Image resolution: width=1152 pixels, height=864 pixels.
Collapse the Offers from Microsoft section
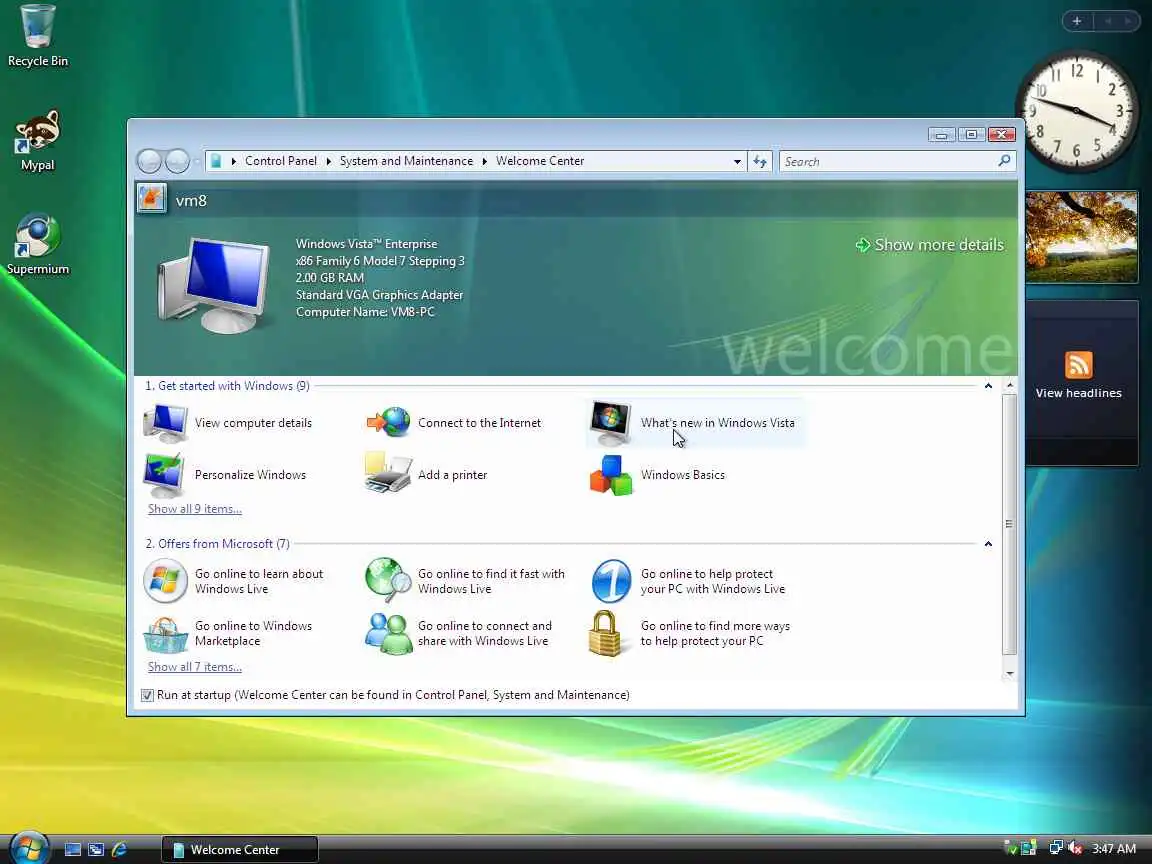(x=988, y=544)
